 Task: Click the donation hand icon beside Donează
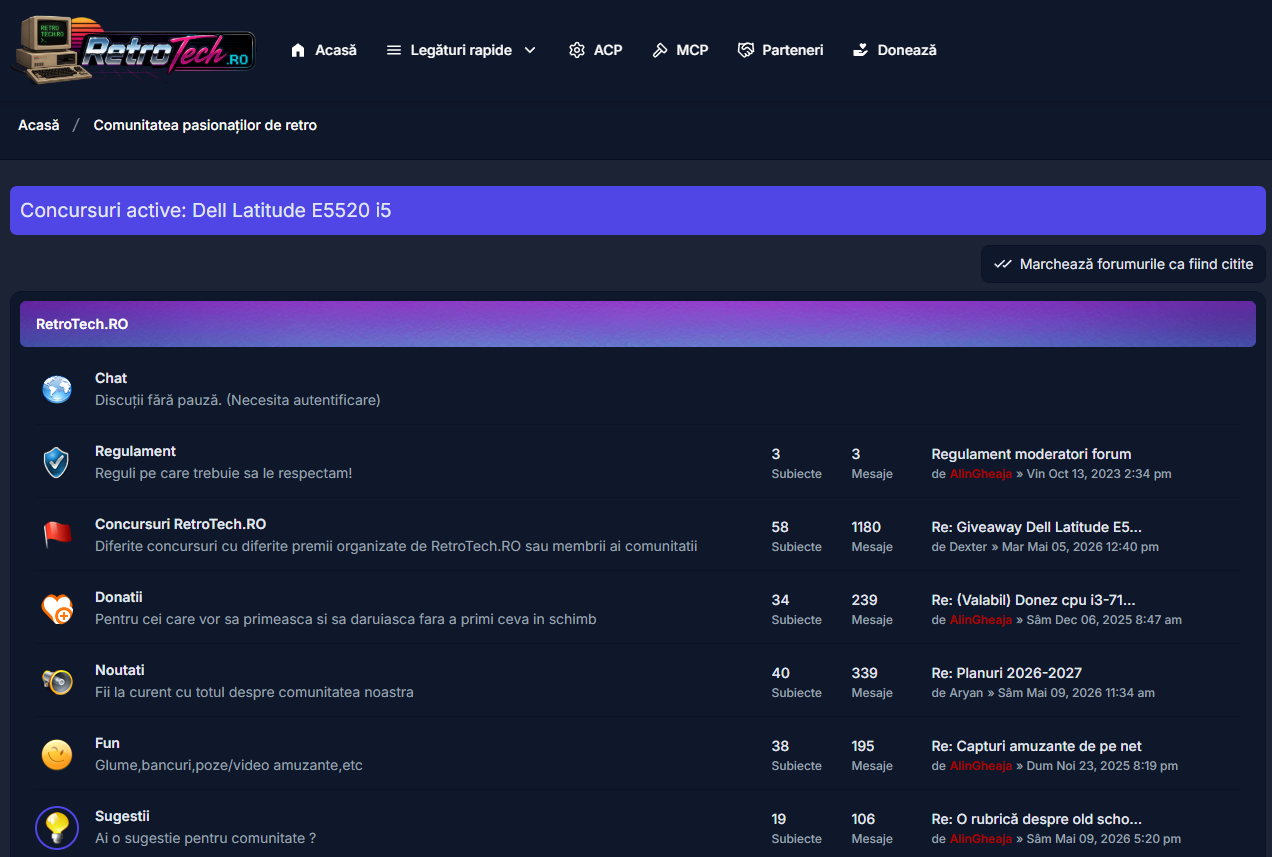(860, 50)
